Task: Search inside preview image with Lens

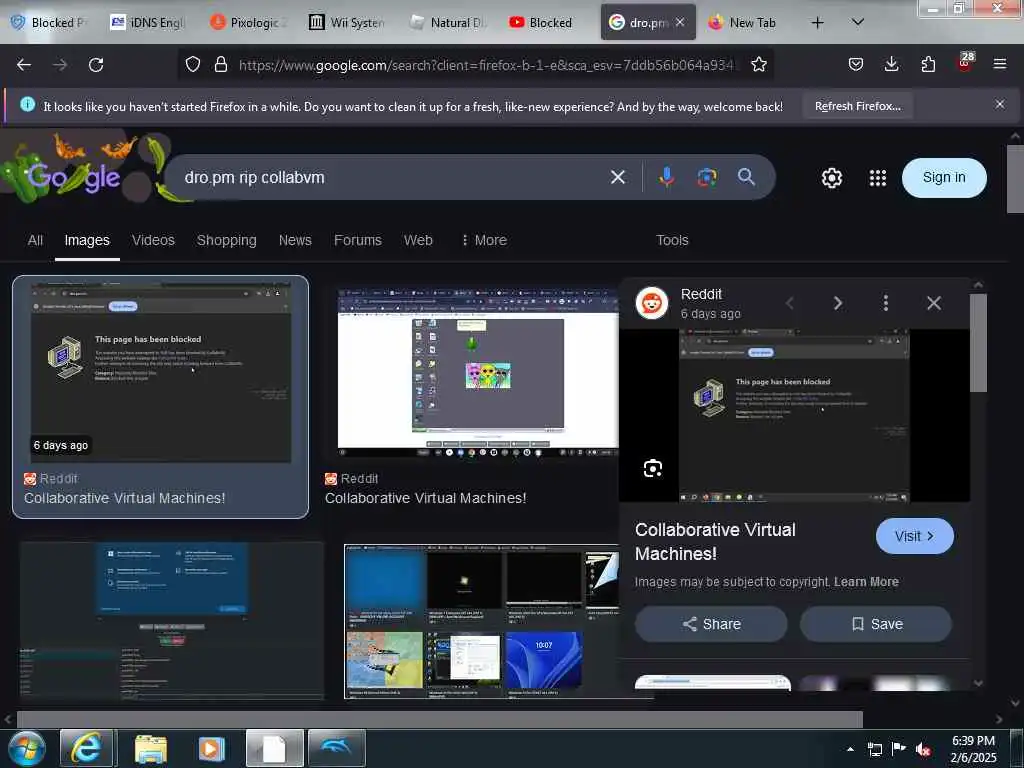Action: point(652,468)
